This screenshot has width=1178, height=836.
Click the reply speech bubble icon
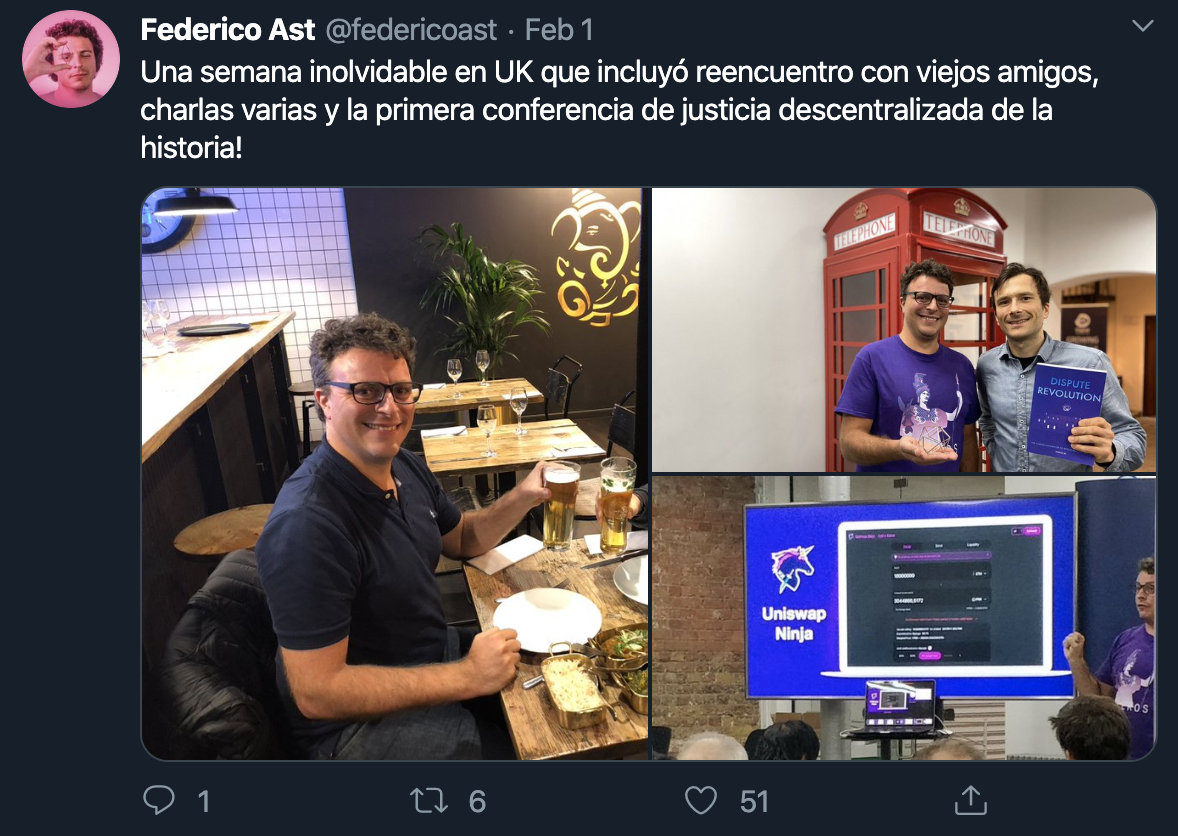pyautogui.click(x=159, y=800)
